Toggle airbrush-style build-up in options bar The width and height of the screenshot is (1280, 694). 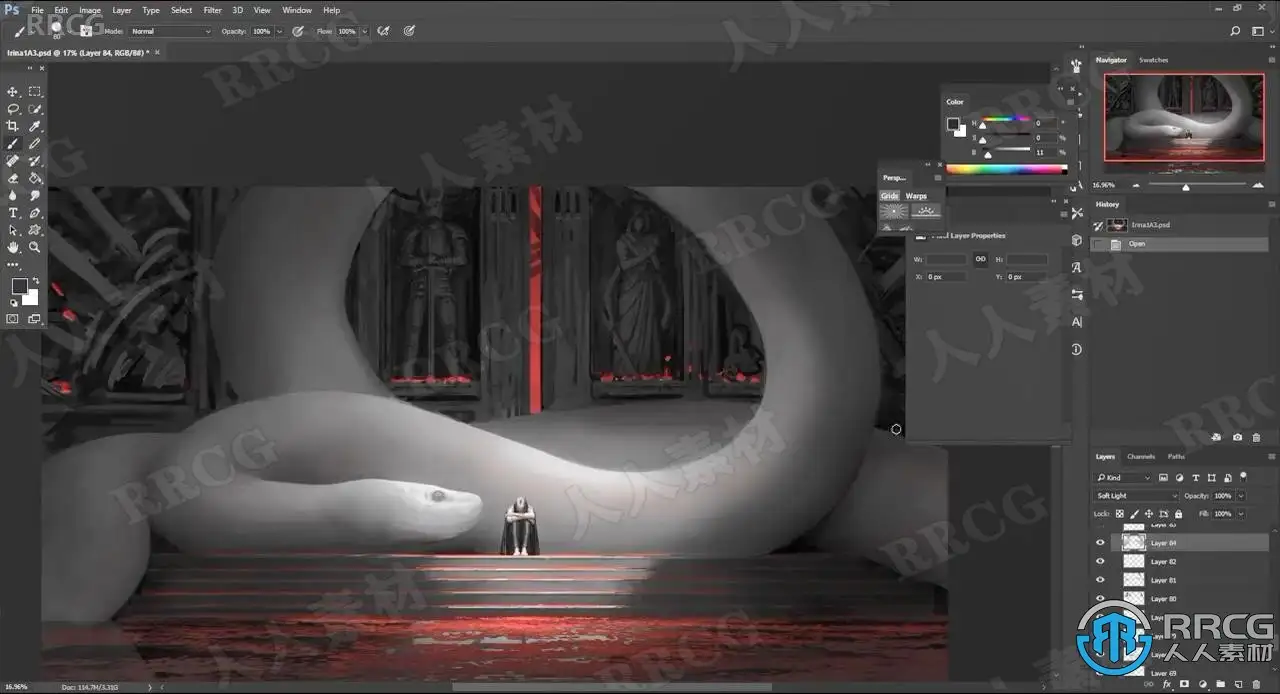(382, 31)
